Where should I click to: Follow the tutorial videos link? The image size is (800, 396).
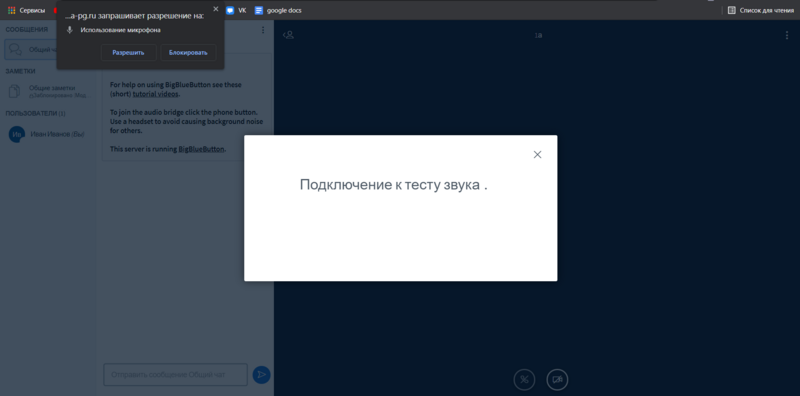point(156,94)
